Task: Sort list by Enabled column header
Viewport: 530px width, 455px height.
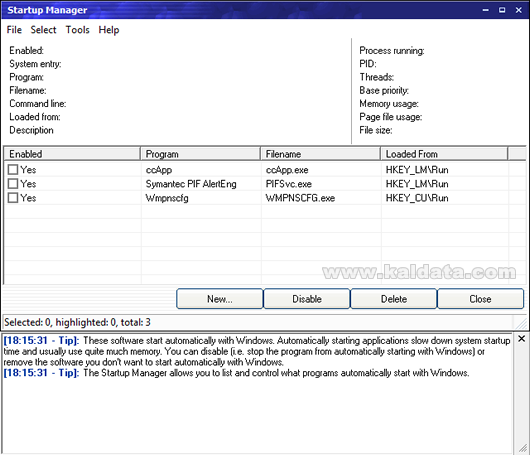Action: 72,154
